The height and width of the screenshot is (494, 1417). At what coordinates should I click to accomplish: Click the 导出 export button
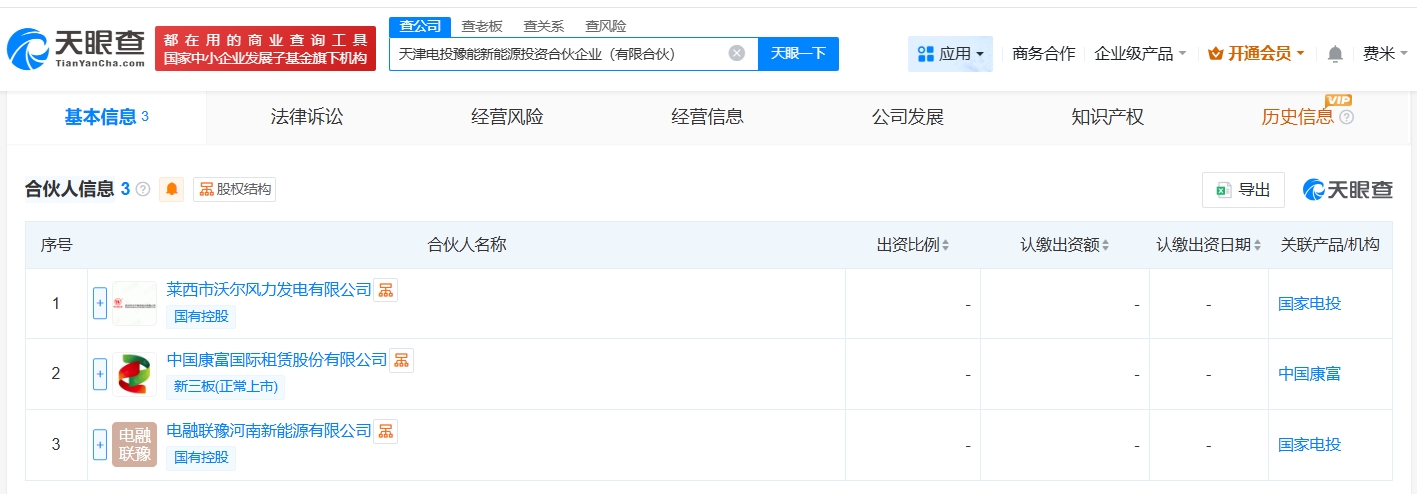pos(1243,190)
